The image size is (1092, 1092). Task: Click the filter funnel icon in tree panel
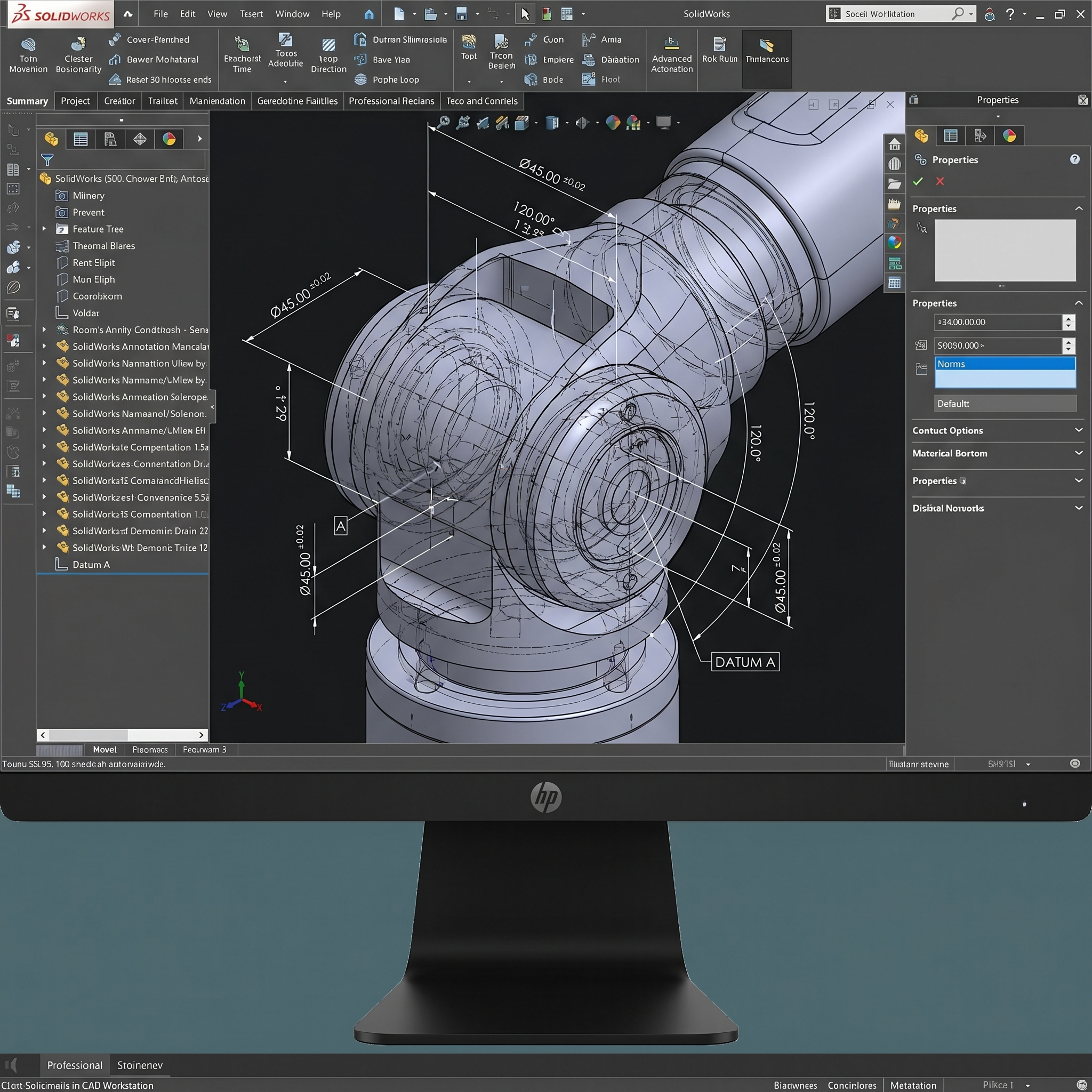(47, 160)
